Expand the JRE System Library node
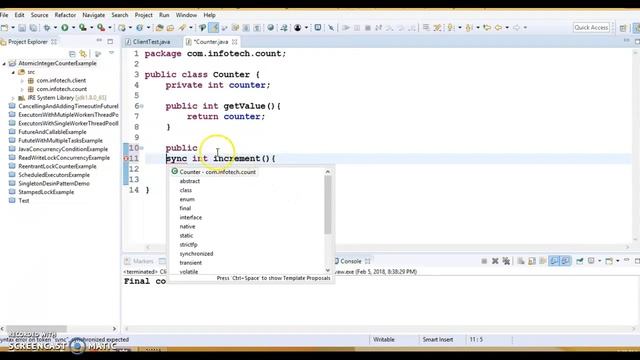This screenshot has height=360, width=640. 13,98
